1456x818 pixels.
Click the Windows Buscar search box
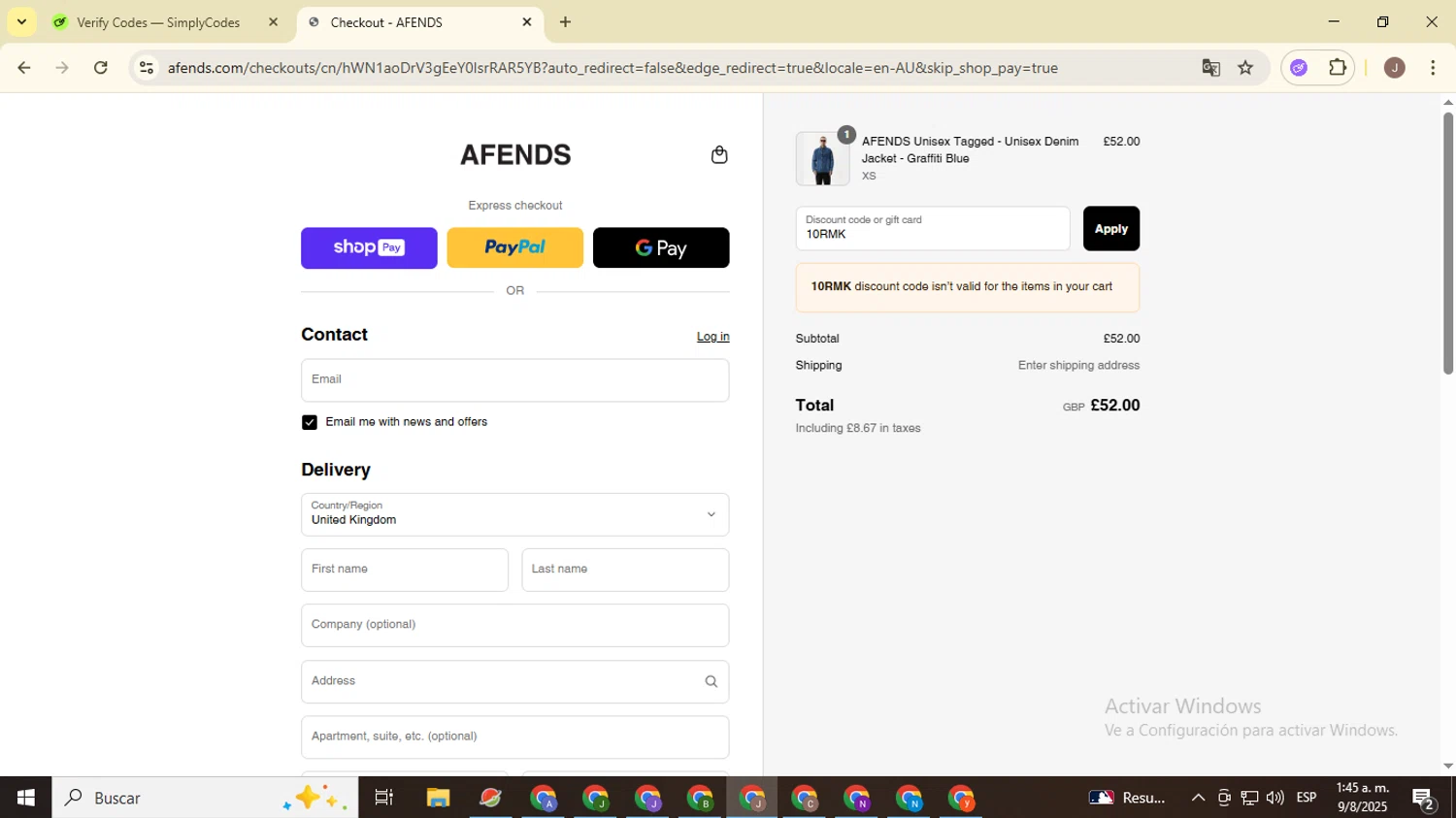[x=205, y=798]
